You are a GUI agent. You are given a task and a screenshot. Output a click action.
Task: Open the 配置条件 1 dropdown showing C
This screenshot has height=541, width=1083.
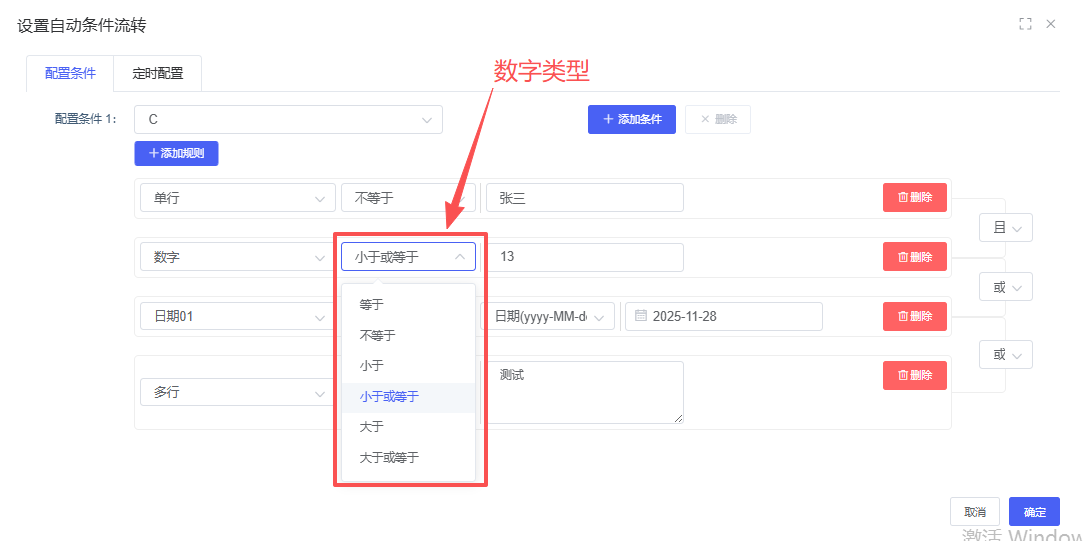tap(288, 120)
